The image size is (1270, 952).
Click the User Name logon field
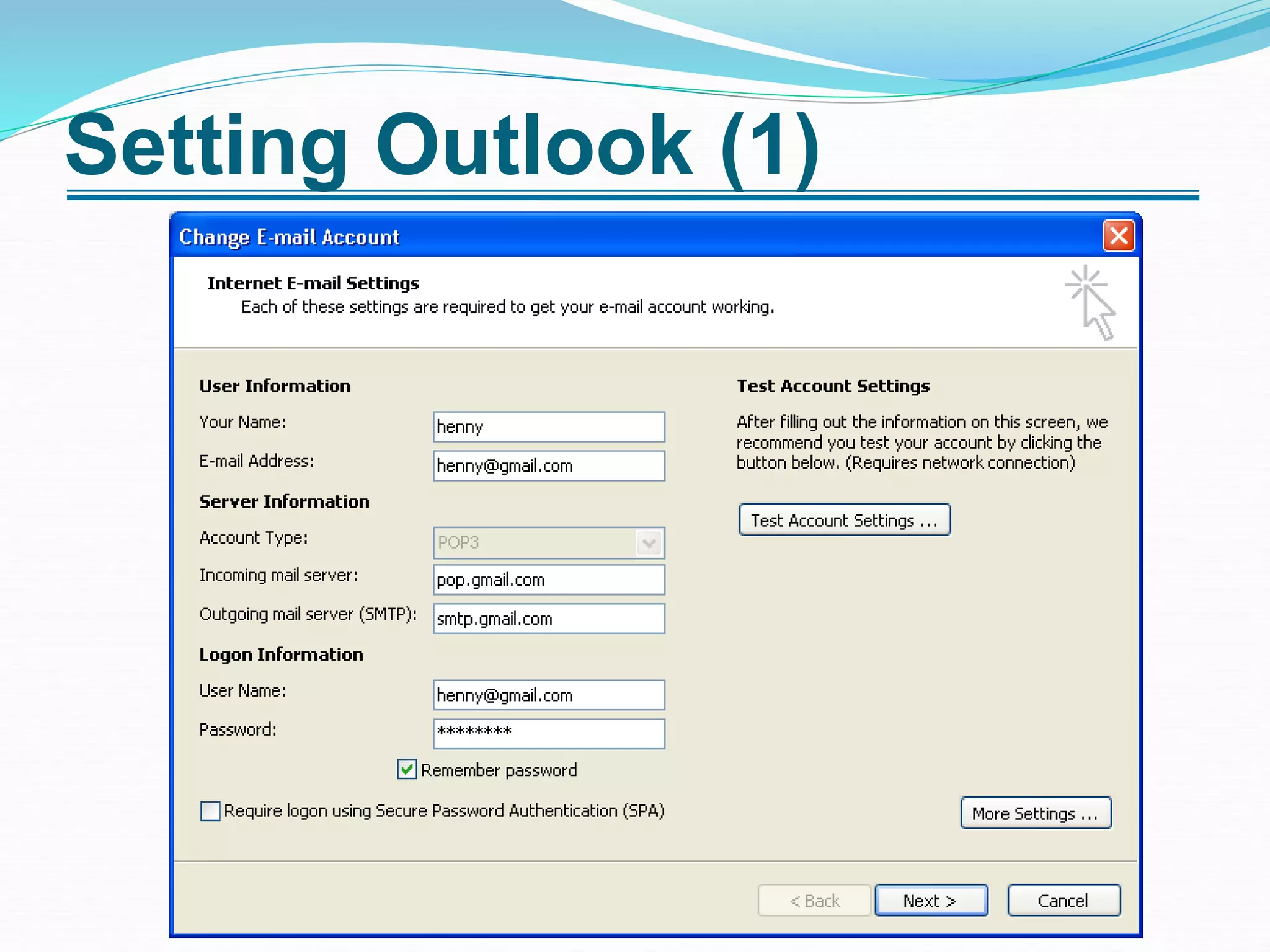coord(549,695)
